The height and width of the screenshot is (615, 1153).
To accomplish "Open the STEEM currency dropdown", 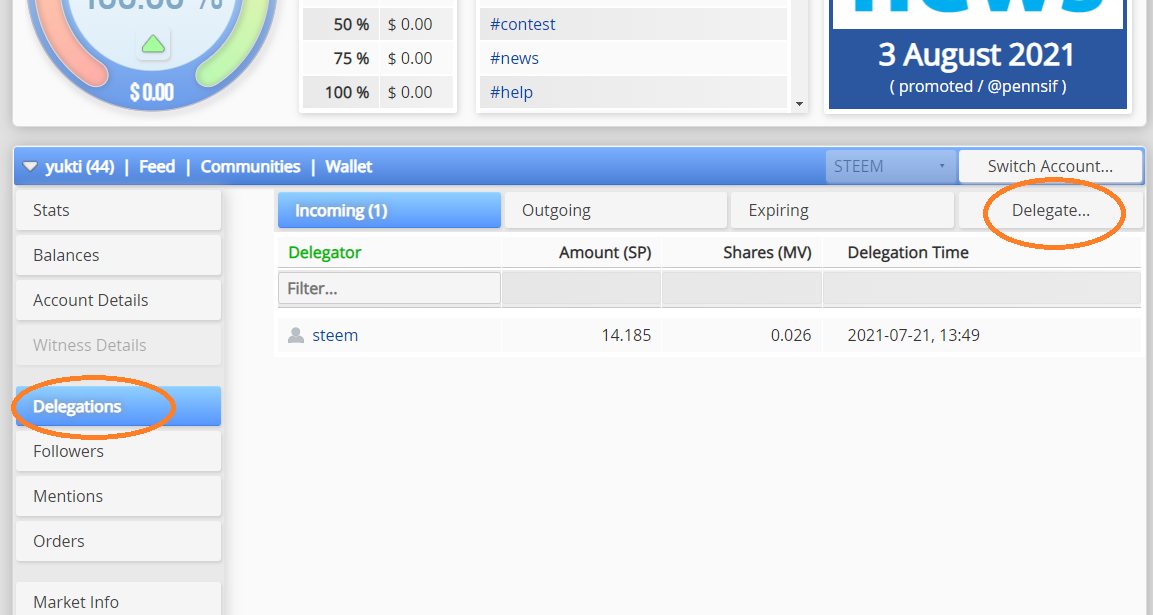I will click(890, 166).
